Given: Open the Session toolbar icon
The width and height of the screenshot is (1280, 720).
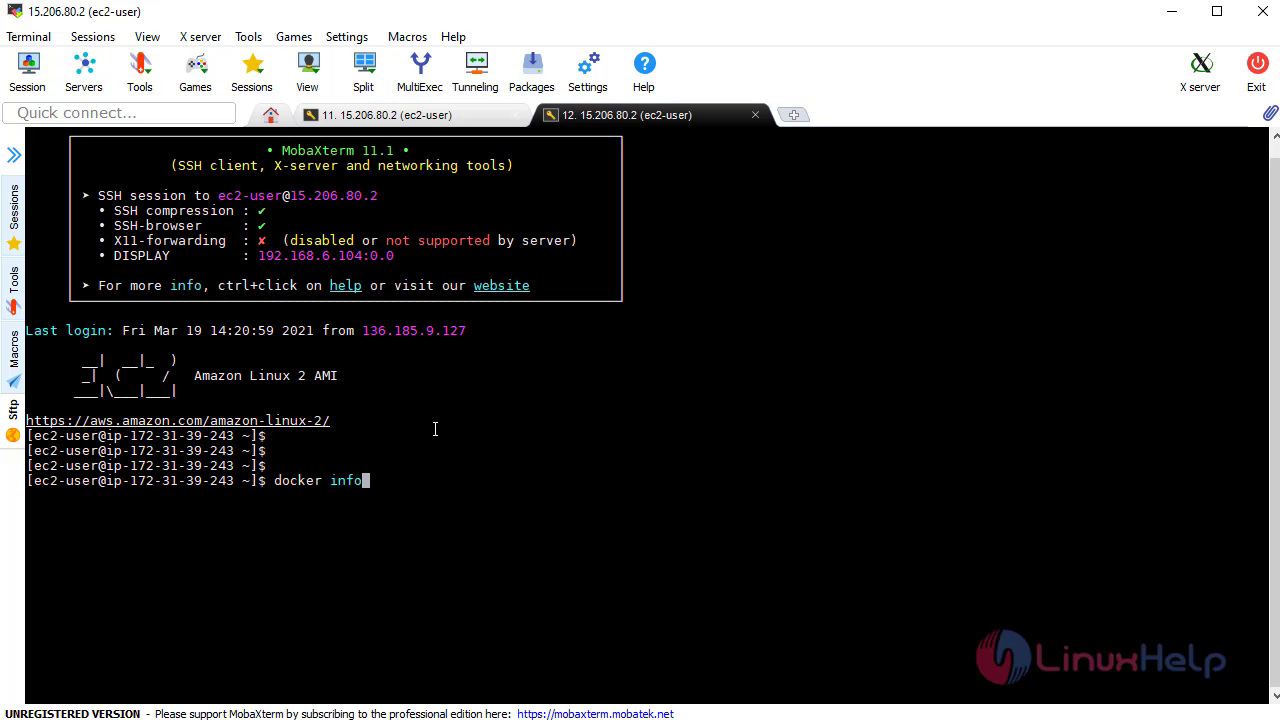Looking at the screenshot, I should click(27, 72).
